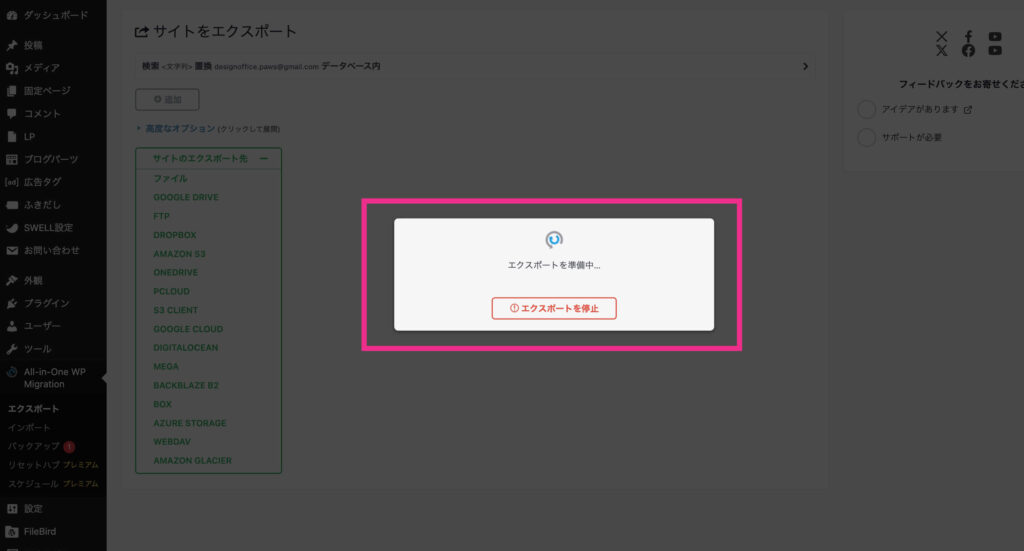Image resolution: width=1024 pixels, height=551 pixels.
Task: Click the All-in-One WP Migration icon
Action: 12,372
